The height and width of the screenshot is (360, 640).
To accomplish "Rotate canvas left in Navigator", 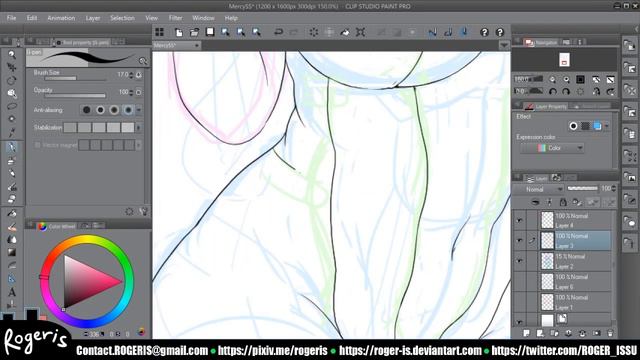I will (x=552, y=91).
